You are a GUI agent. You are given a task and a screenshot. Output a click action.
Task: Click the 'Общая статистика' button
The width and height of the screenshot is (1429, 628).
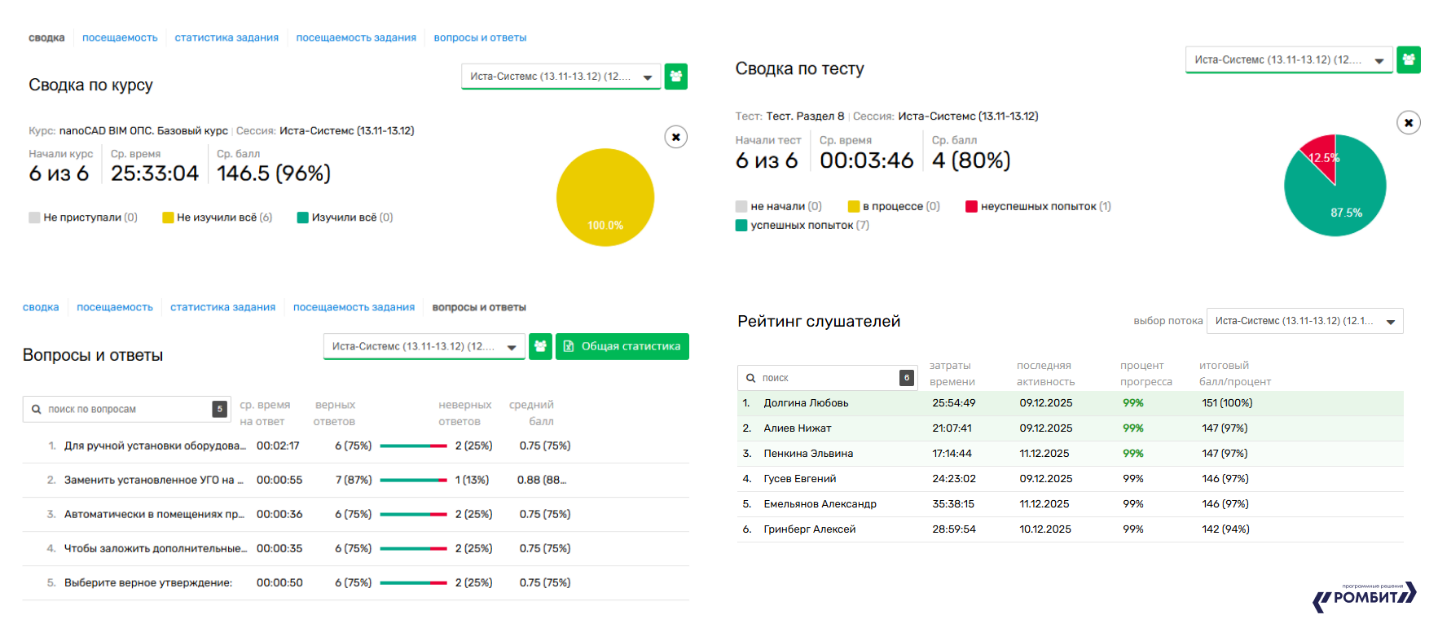click(x=622, y=346)
